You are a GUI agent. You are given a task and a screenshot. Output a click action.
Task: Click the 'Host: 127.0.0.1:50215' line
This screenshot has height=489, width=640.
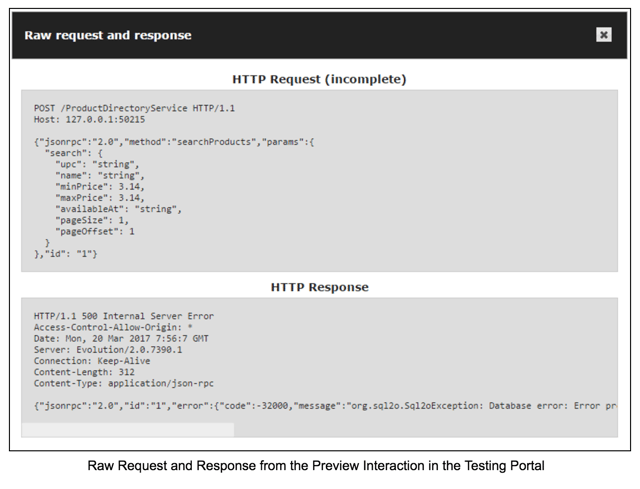[x=89, y=120]
